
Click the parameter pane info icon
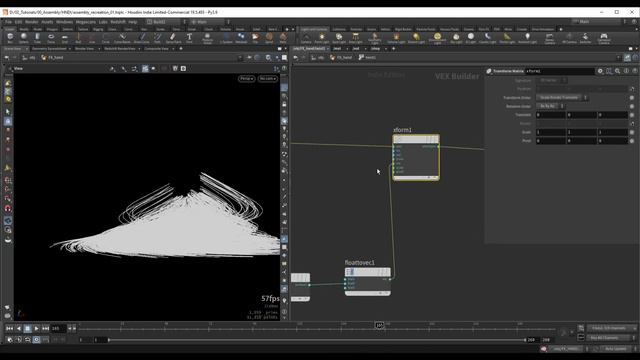[x=626, y=71]
